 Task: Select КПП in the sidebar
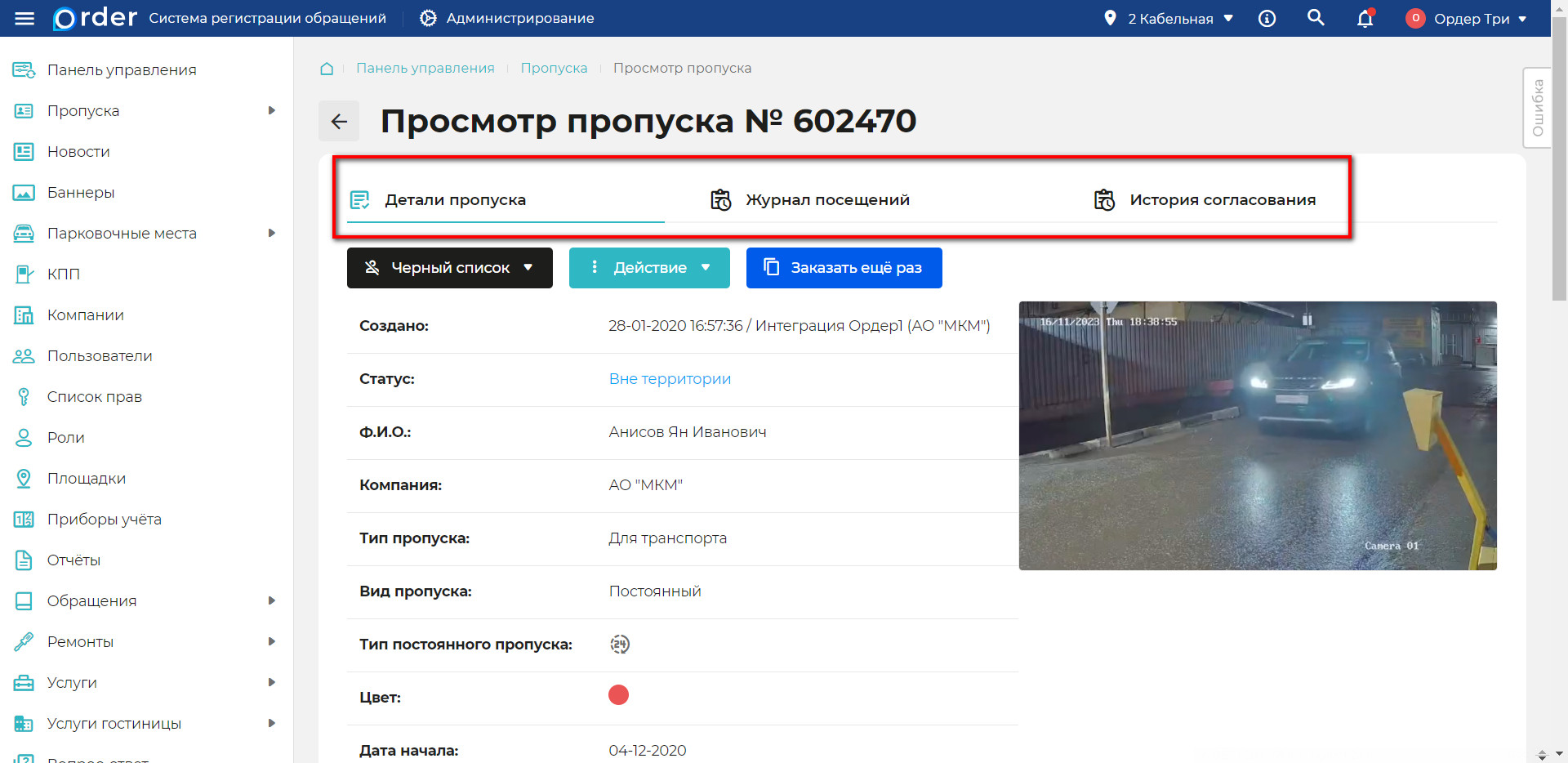coord(63,274)
